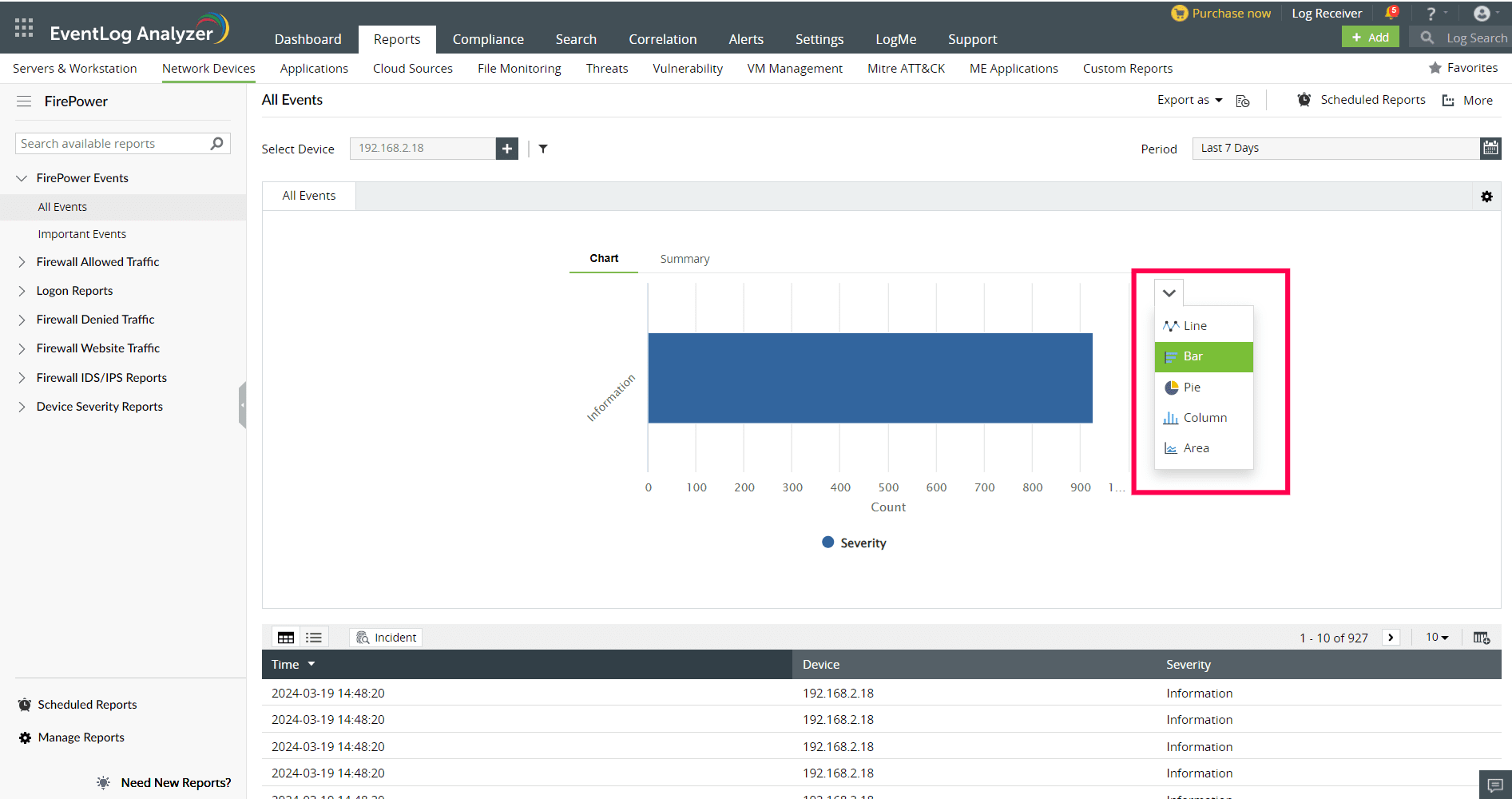1512x799 pixels.
Task: Expand Firewall IDS/IPS Reports group
Action: pyautogui.click(x=22, y=378)
